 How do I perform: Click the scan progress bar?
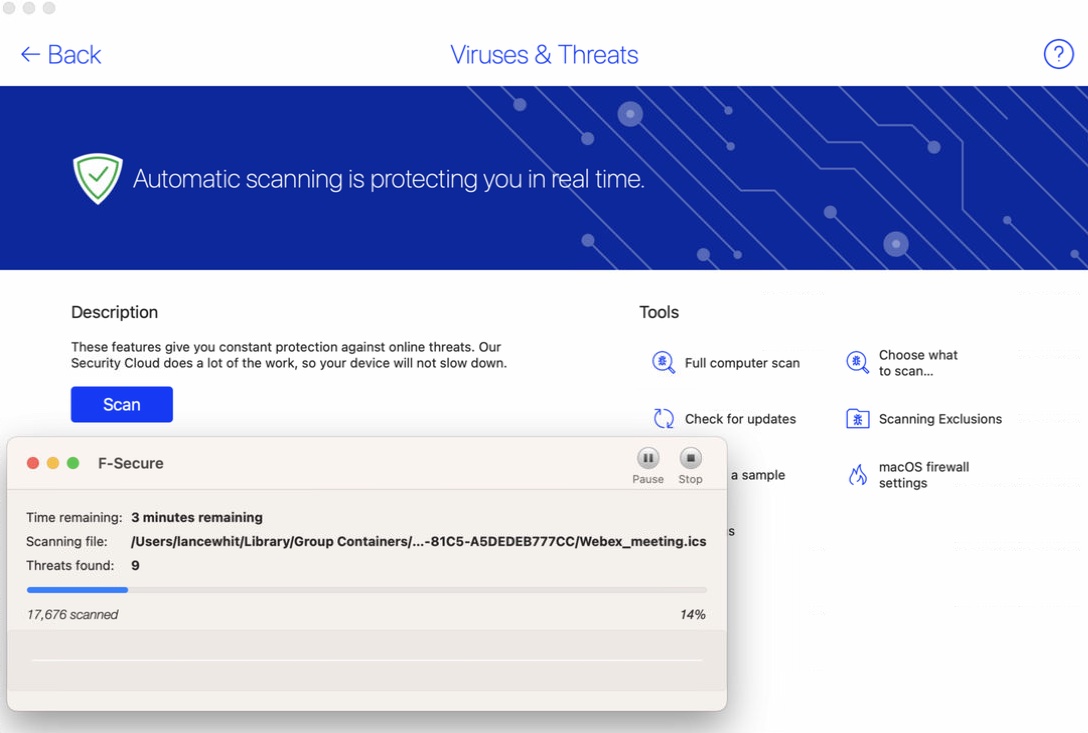coord(366,590)
